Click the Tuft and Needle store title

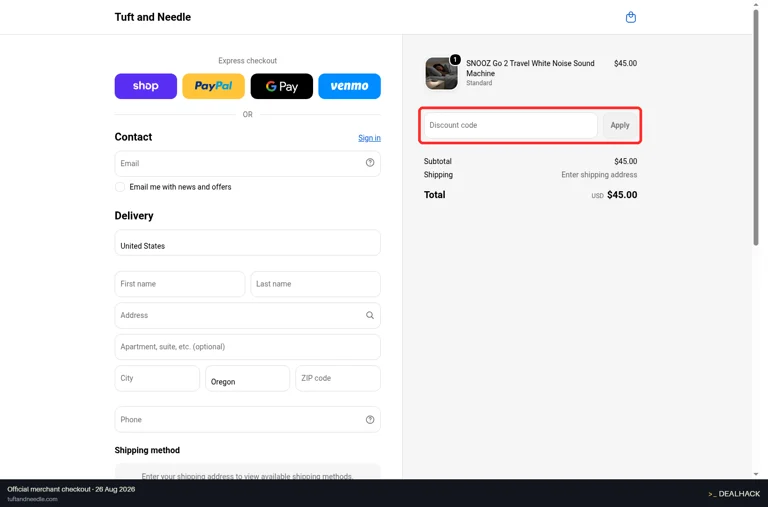pos(153,17)
